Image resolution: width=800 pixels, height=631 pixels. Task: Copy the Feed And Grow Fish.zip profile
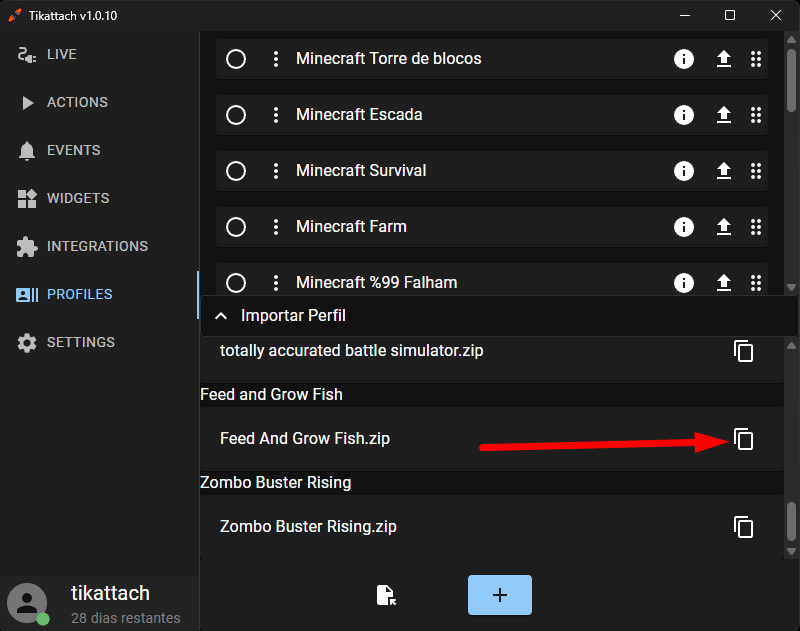(743, 439)
